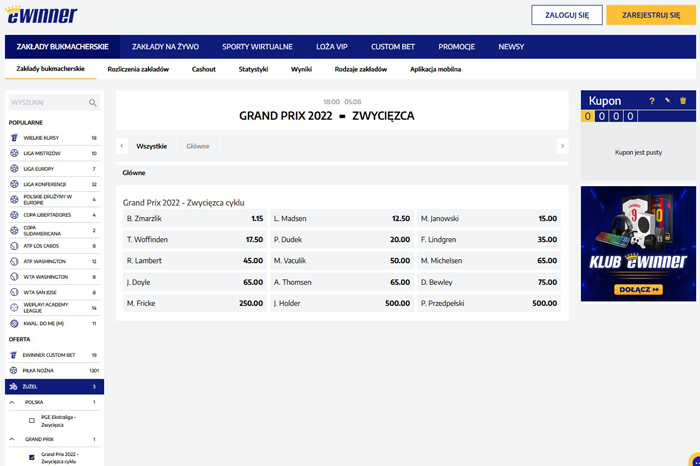700x466 pixels.
Task: Click the Liga Konferencji ball icon
Action: 14,184
